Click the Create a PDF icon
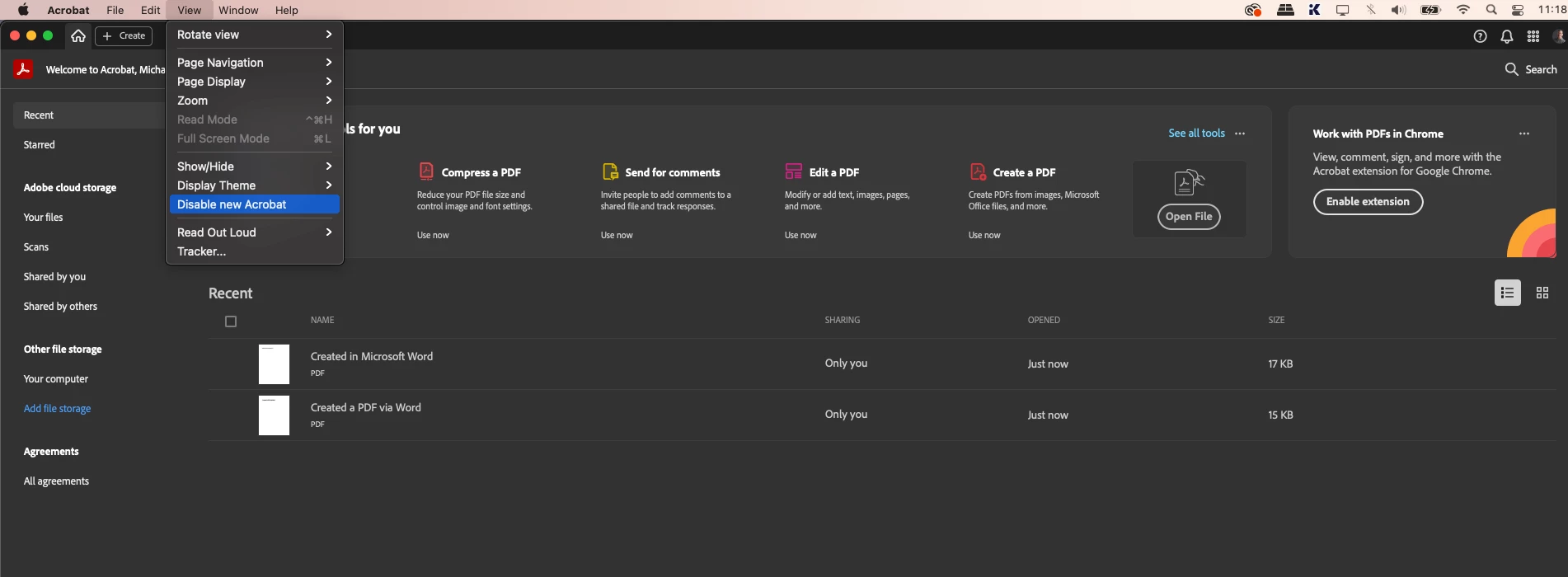The image size is (1568, 577). pyautogui.click(x=978, y=171)
